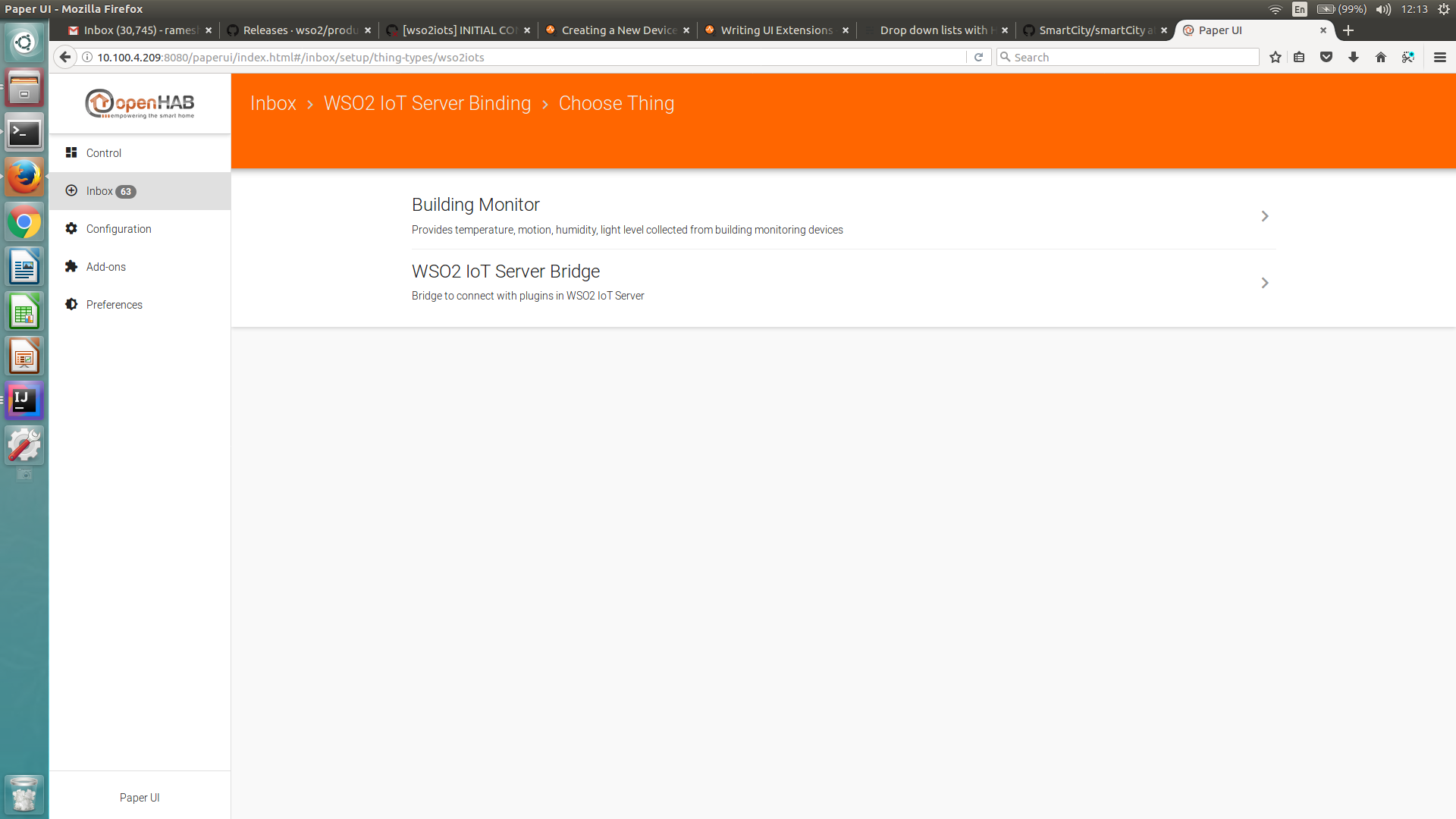Expand the WSO2 IoT Server Bridge chevron
The image size is (1456, 819).
pos(1264,283)
